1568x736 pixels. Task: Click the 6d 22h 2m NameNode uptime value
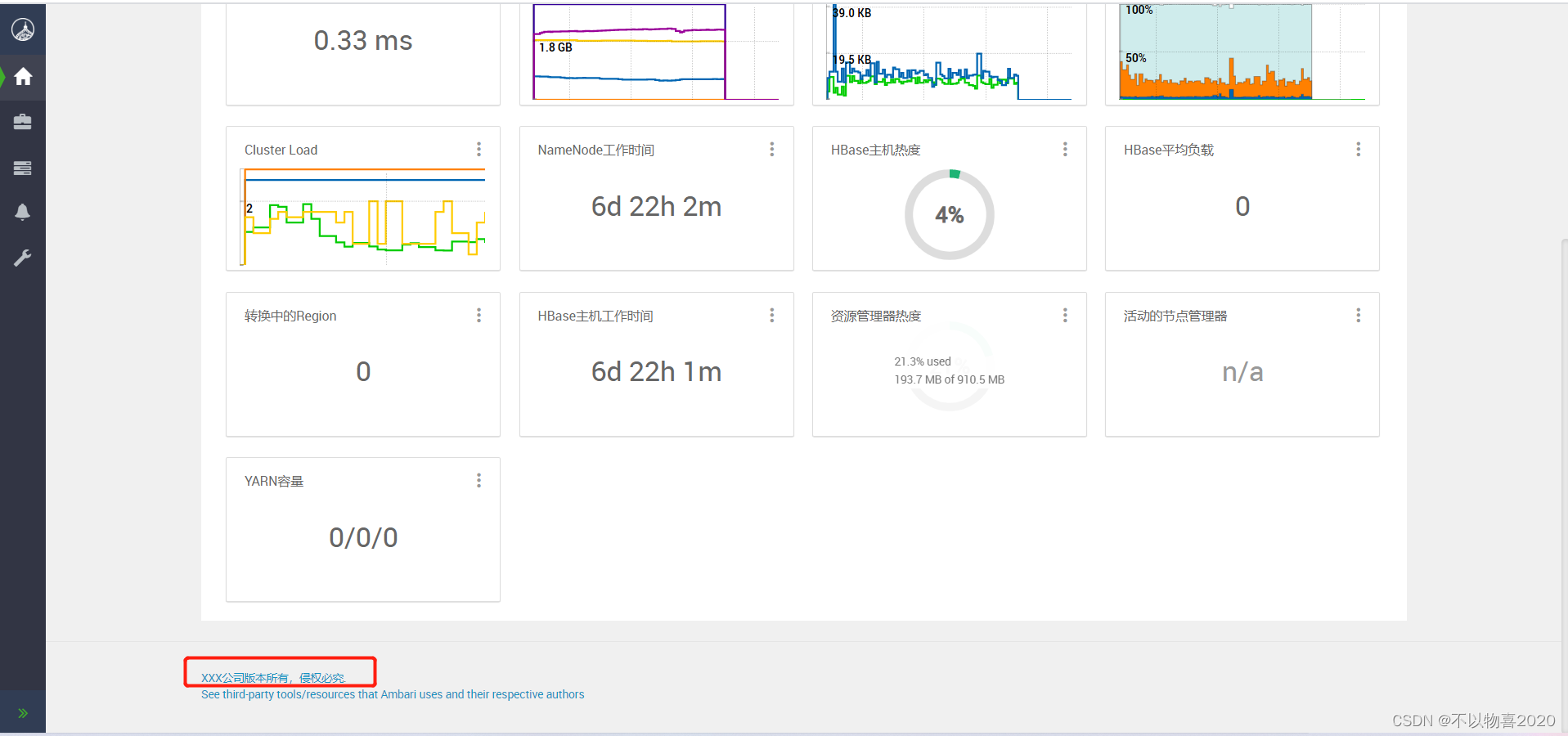pyautogui.click(x=656, y=207)
